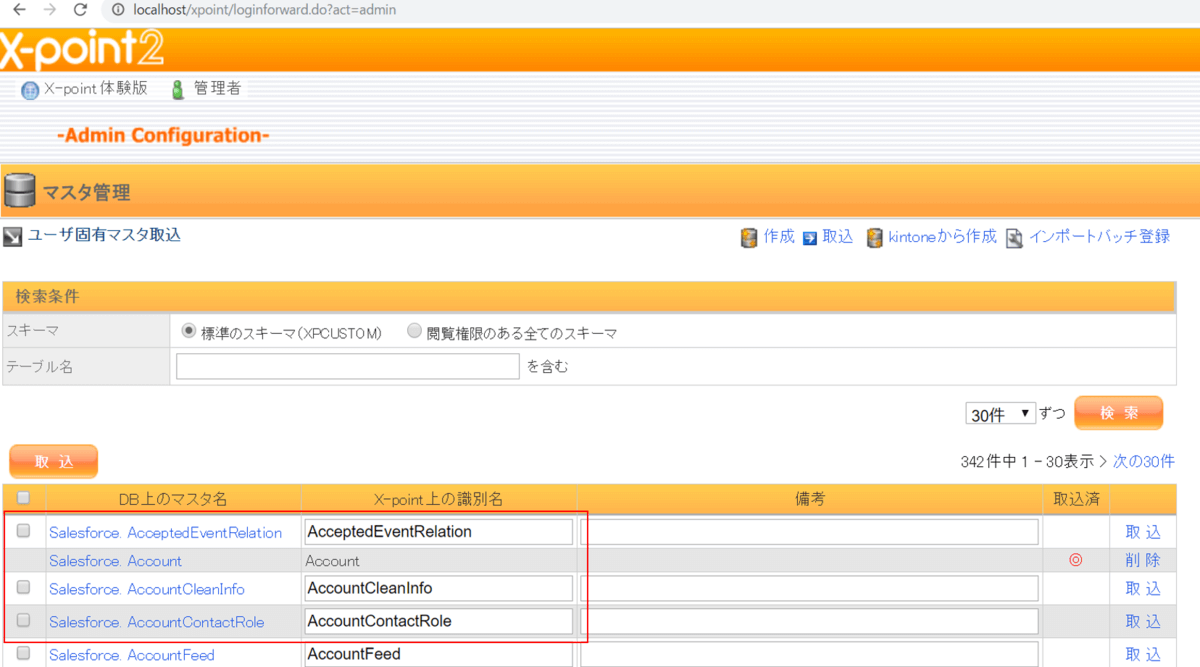Click the red ◎ imported mark for Account
This screenshot has width=1200, height=667.
coord(1076,560)
